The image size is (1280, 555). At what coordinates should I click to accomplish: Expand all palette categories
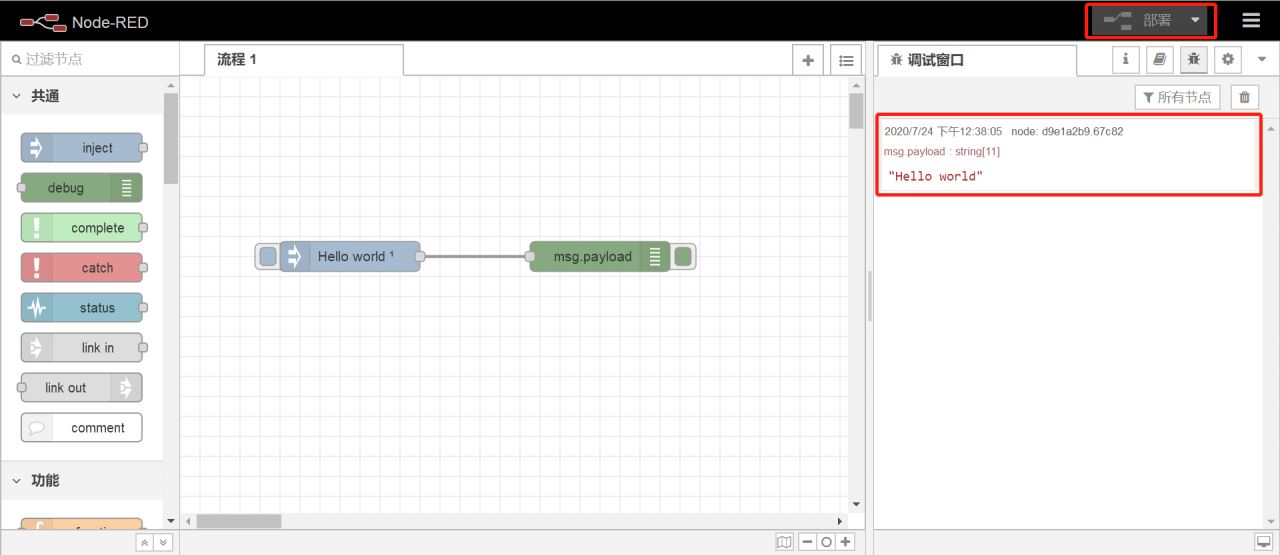(x=164, y=542)
